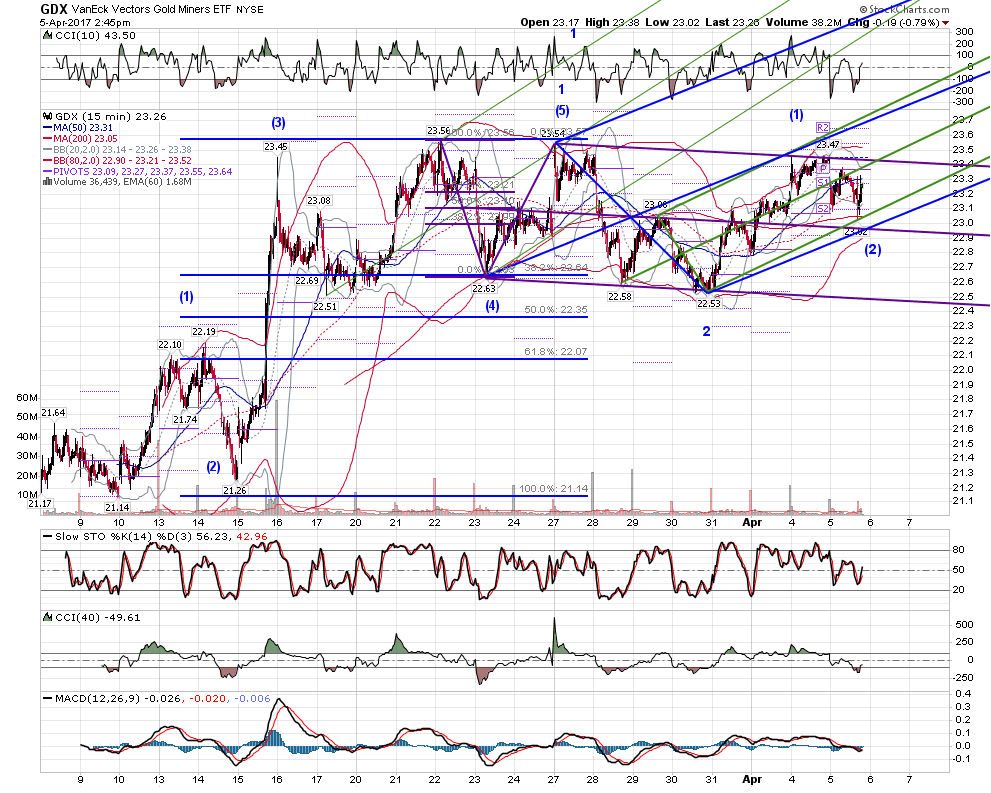
Task: Click the 100.0%: 21.14 Fibonacci label
Action: 553,488
